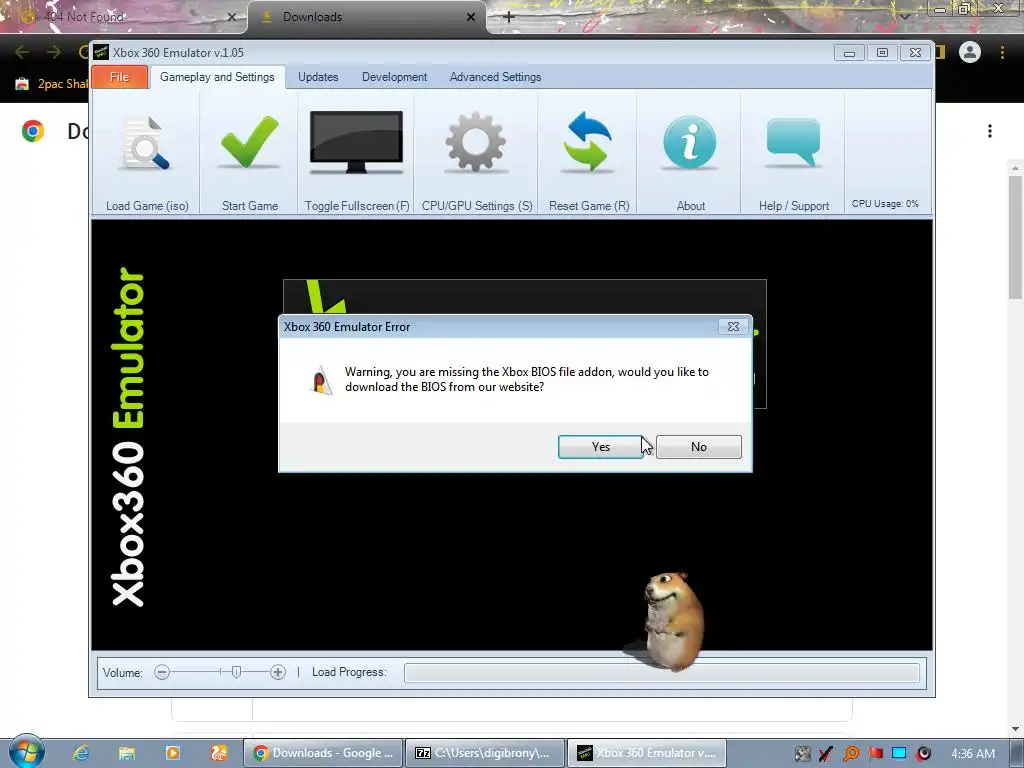This screenshot has width=1024, height=768.
Task: Select the Gameplay and Settings tab
Action: (x=217, y=77)
